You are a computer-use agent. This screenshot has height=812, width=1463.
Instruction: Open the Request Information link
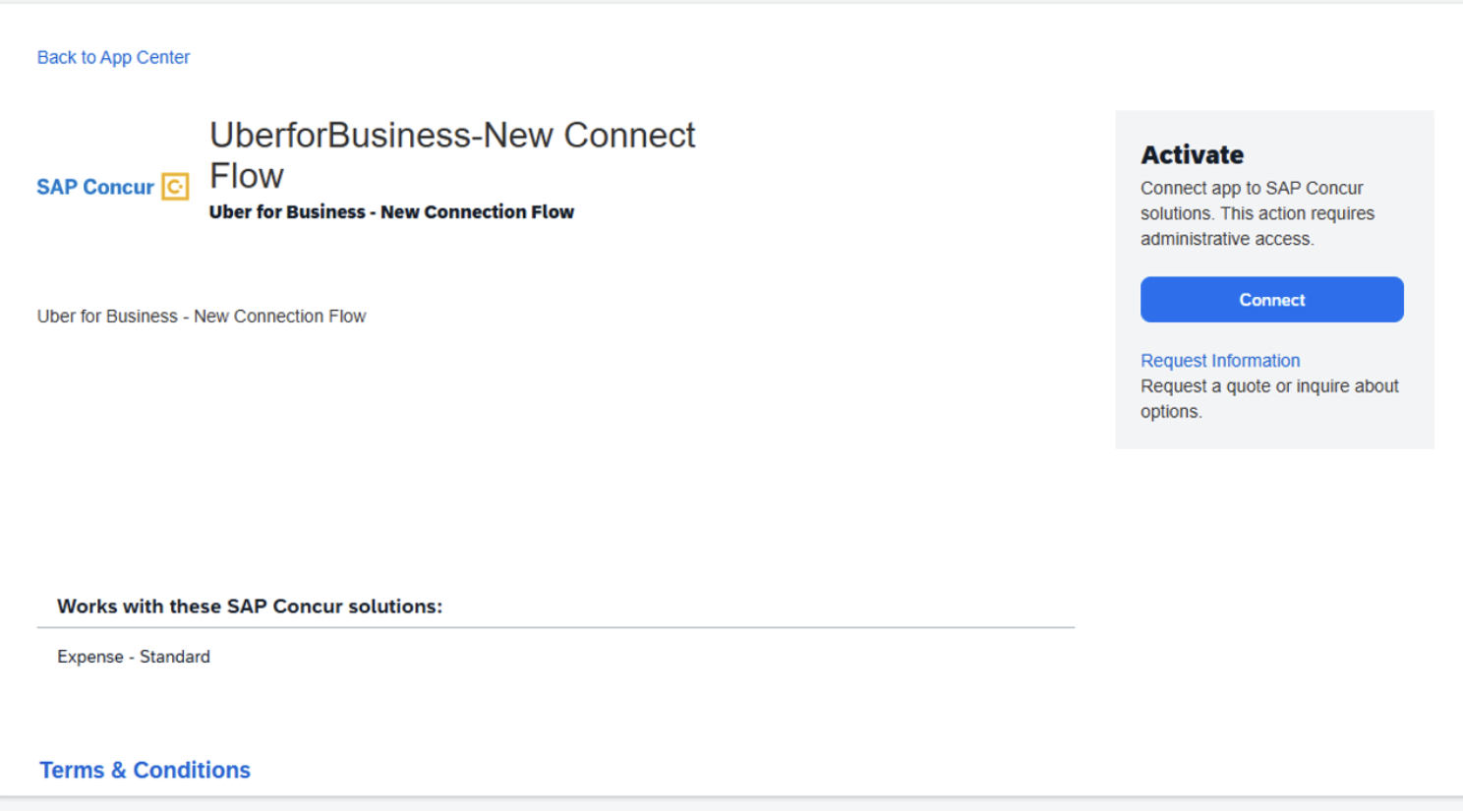(x=1220, y=361)
